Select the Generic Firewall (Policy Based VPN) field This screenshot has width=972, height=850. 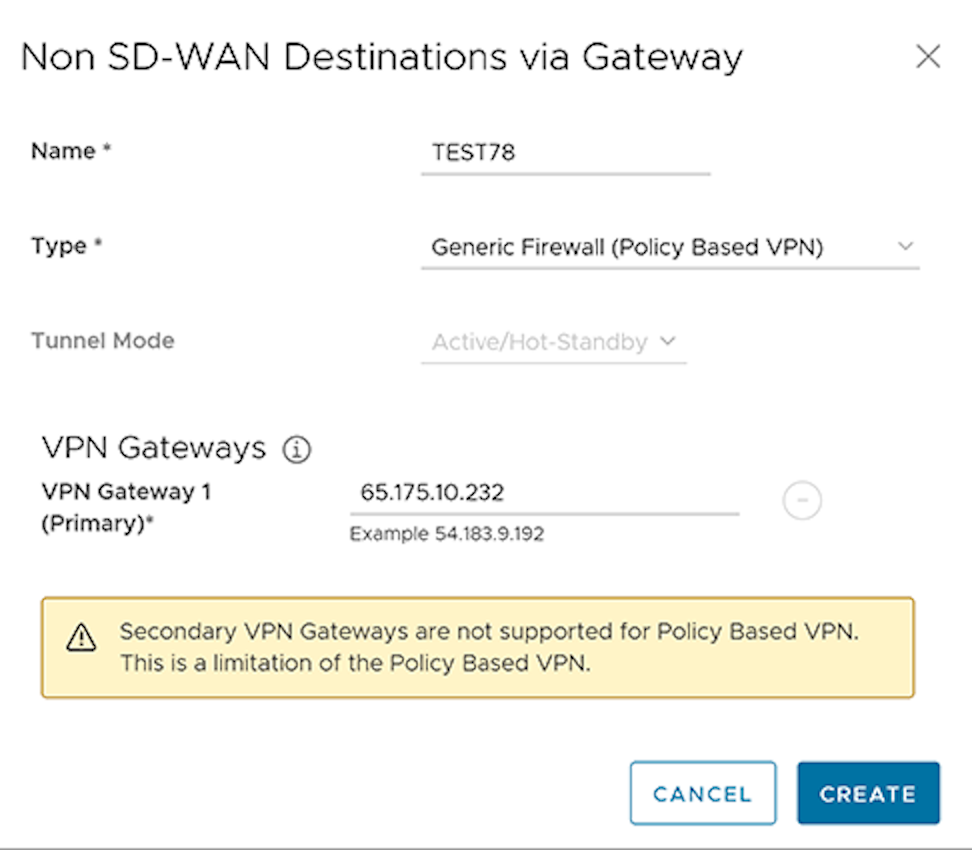click(x=627, y=247)
